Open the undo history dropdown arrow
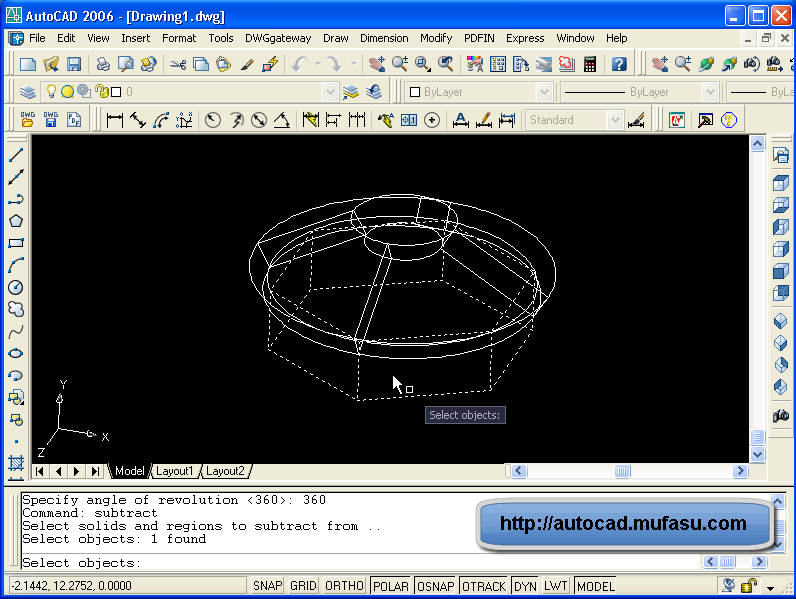Image resolution: width=796 pixels, height=599 pixels. [318, 64]
